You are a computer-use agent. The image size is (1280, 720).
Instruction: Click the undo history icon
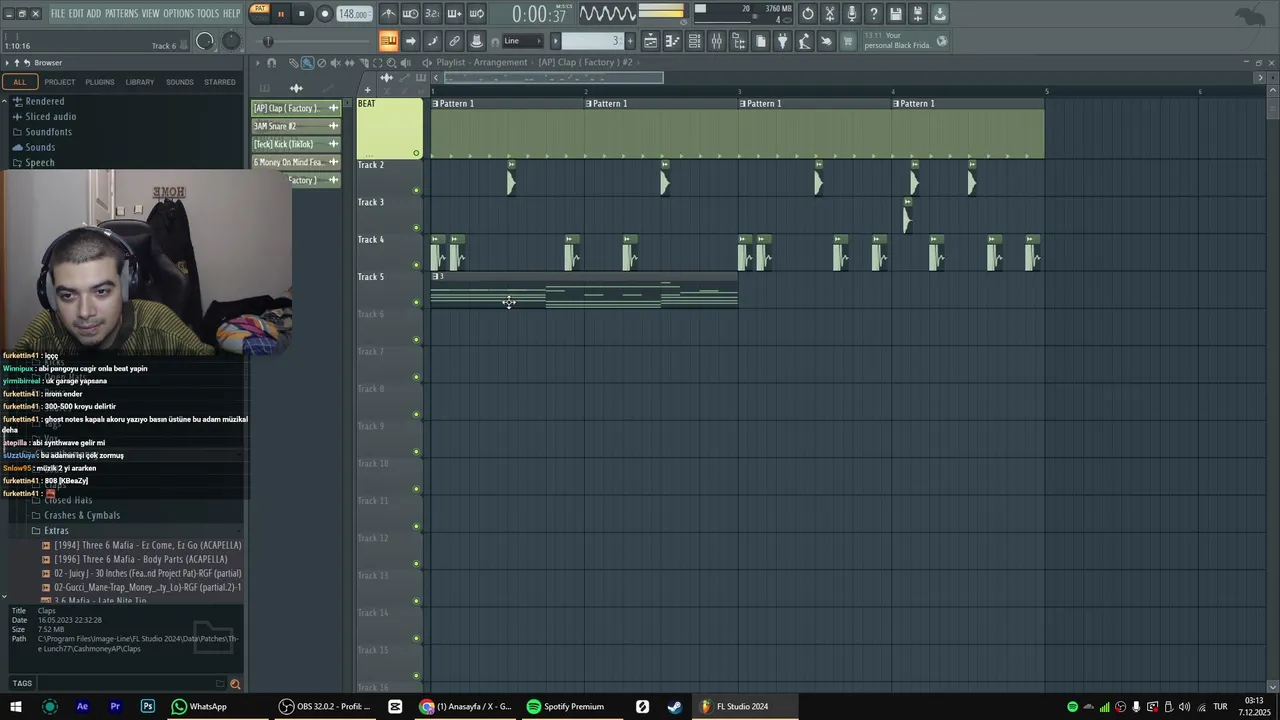808,14
